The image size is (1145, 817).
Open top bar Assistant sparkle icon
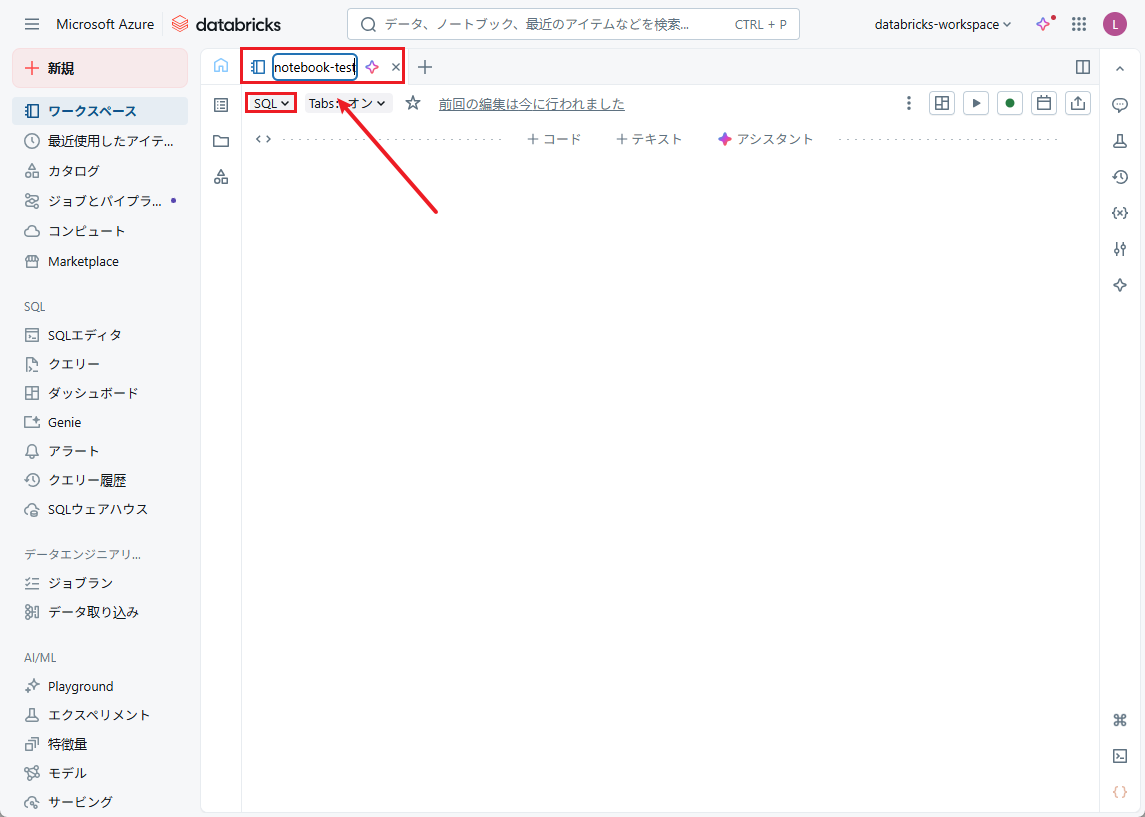[x=1044, y=24]
